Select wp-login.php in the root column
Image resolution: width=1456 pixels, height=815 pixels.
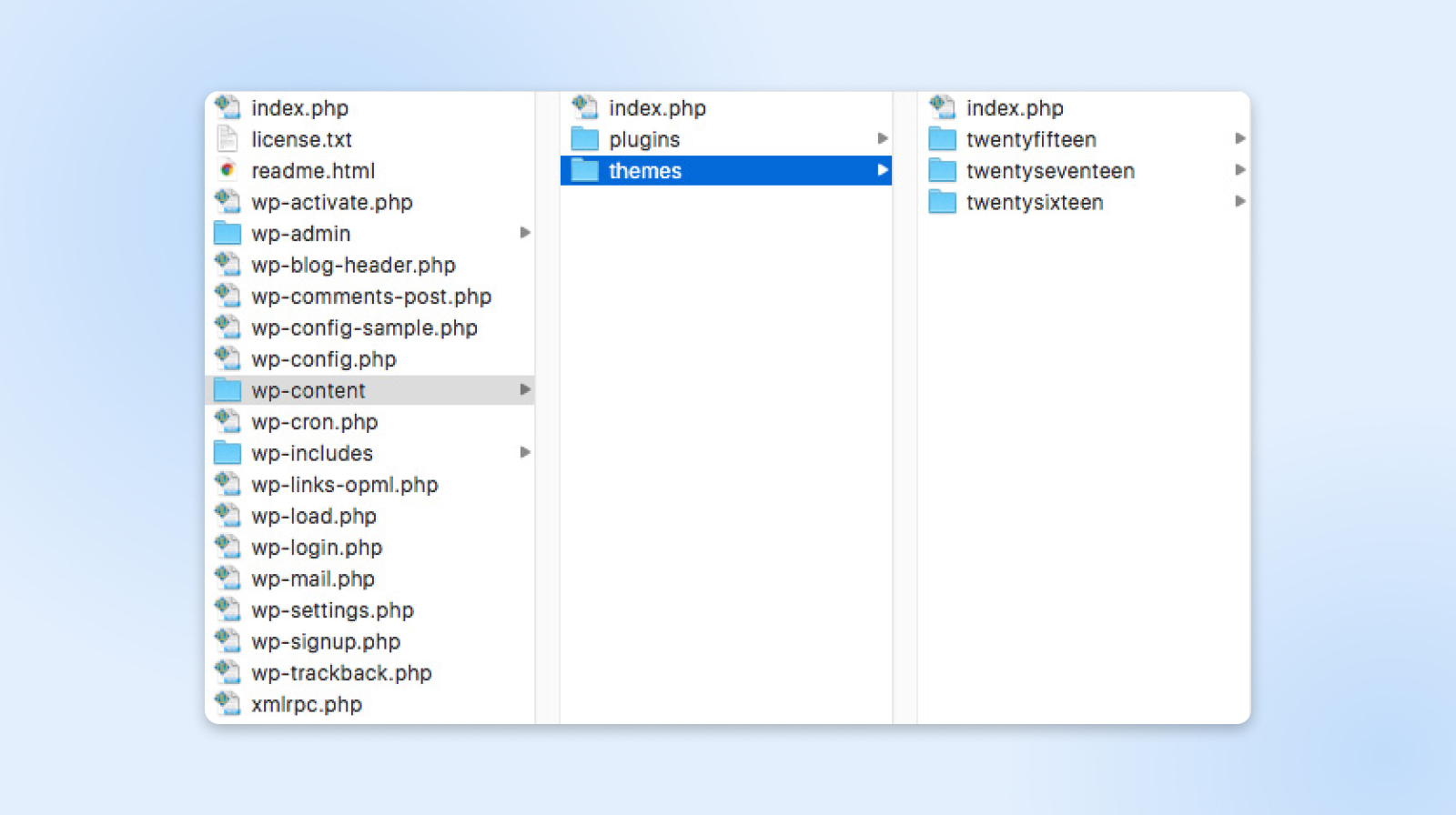[317, 548]
